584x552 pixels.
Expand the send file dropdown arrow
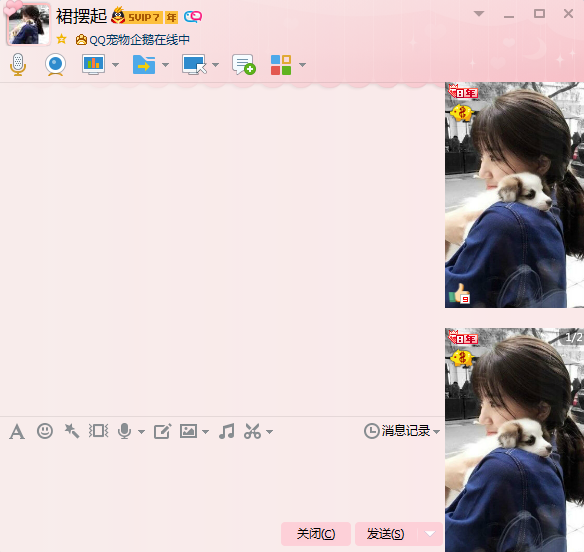(165, 65)
